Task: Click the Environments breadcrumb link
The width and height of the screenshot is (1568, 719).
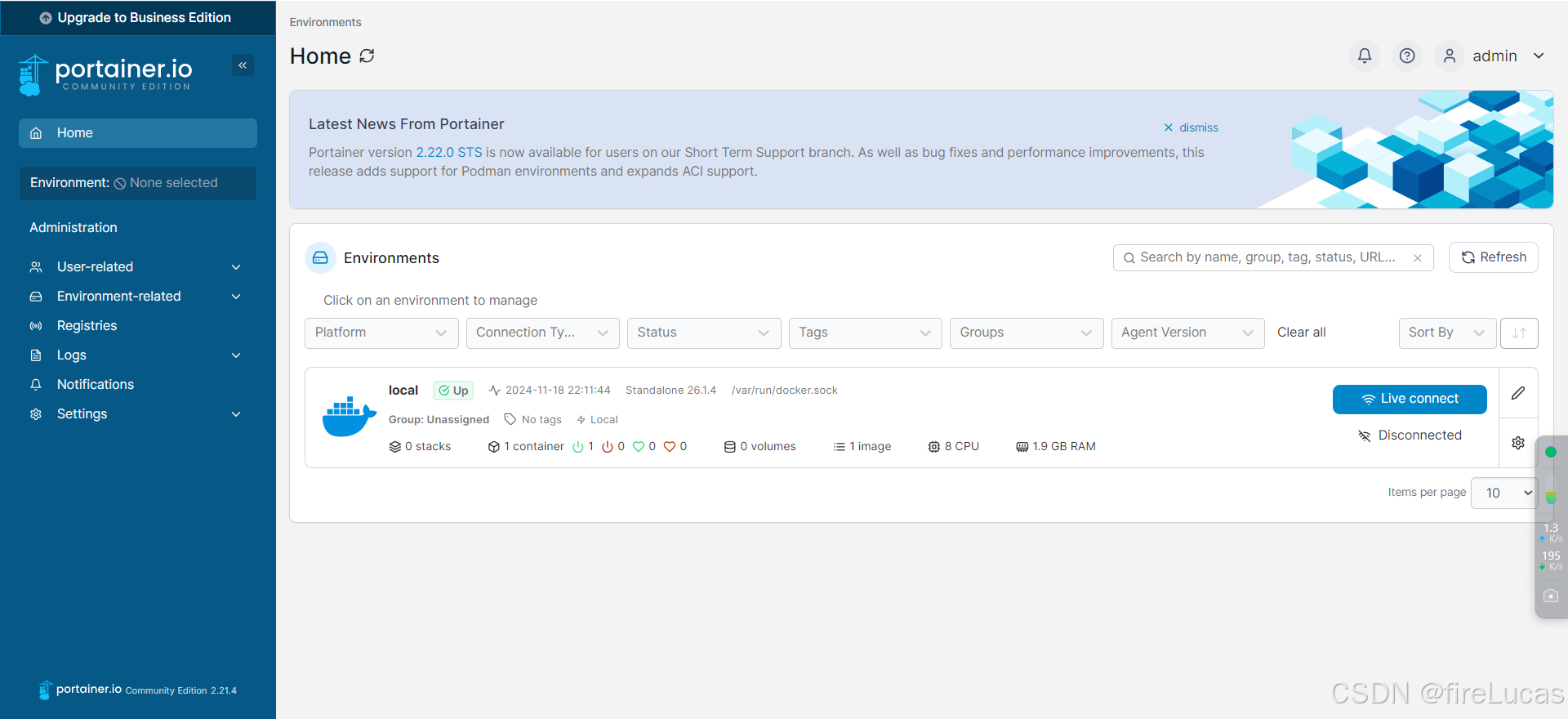Action: click(x=325, y=22)
